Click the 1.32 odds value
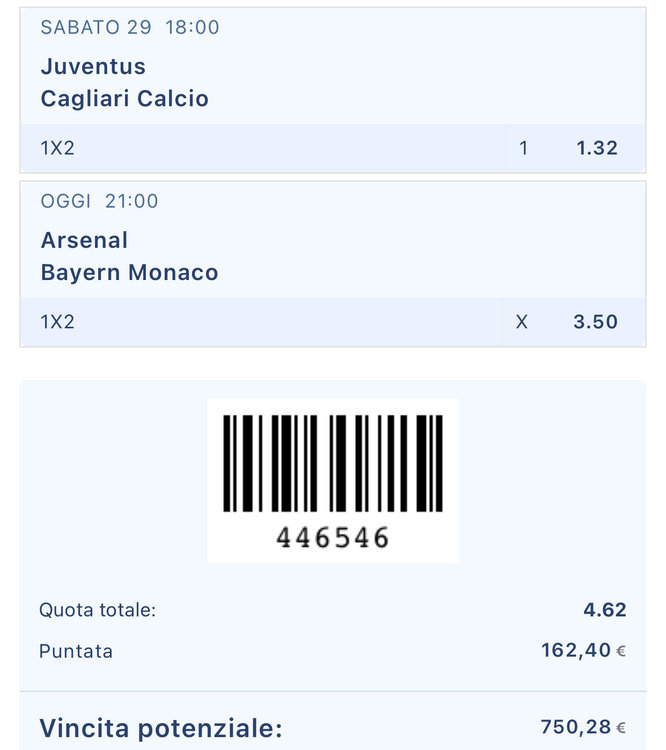 coord(597,148)
